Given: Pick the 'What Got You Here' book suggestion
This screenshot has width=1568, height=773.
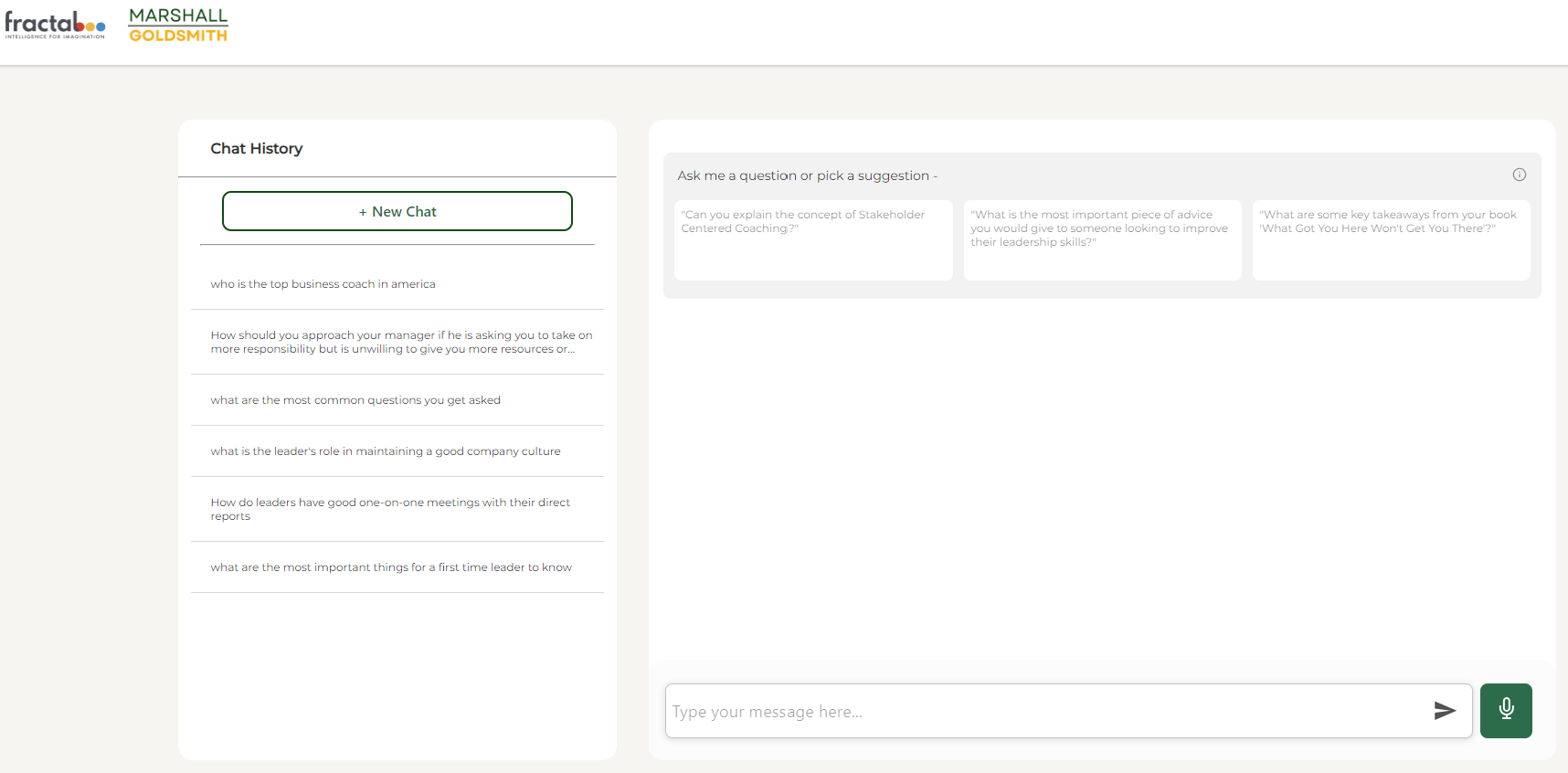Looking at the screenshot, I should point(1392,240).
